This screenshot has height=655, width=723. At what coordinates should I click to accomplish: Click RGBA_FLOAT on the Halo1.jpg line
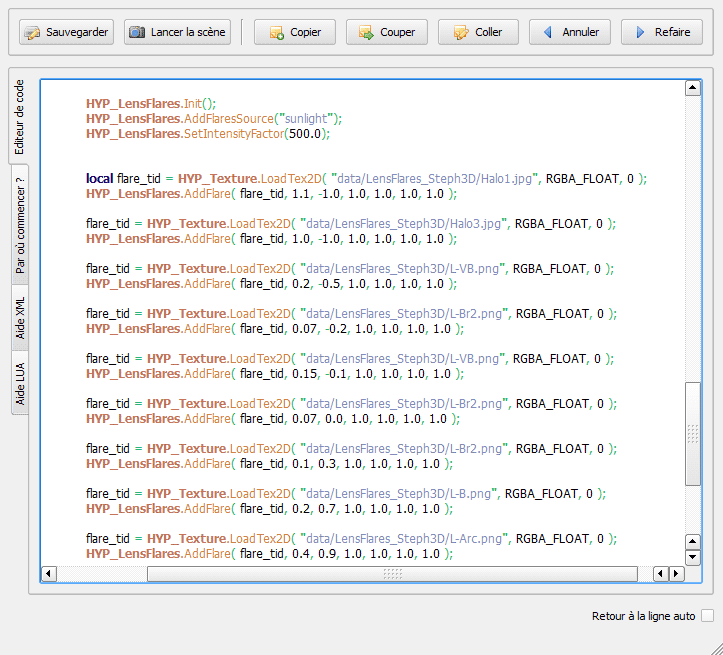click(582, 178)
